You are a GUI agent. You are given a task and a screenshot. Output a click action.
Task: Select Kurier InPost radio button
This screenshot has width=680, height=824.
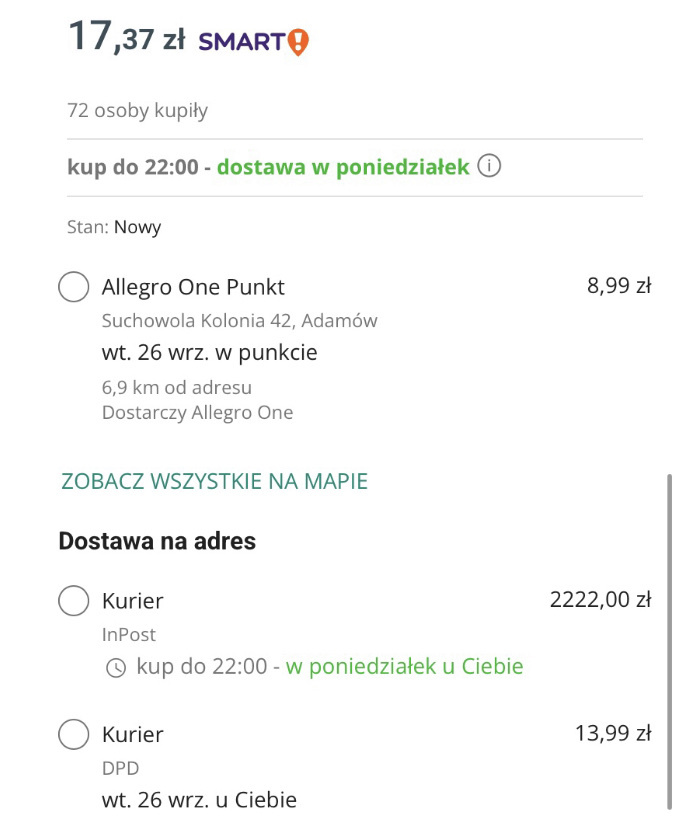pyautogui.click(x=74, y=601)
